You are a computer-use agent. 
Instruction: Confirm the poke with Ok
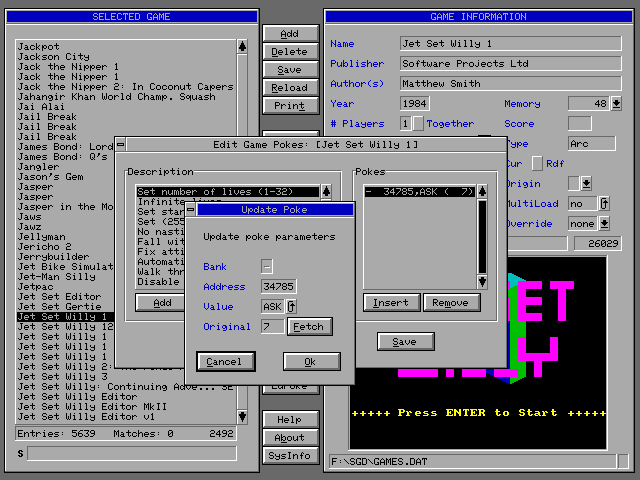pos(311,361)
